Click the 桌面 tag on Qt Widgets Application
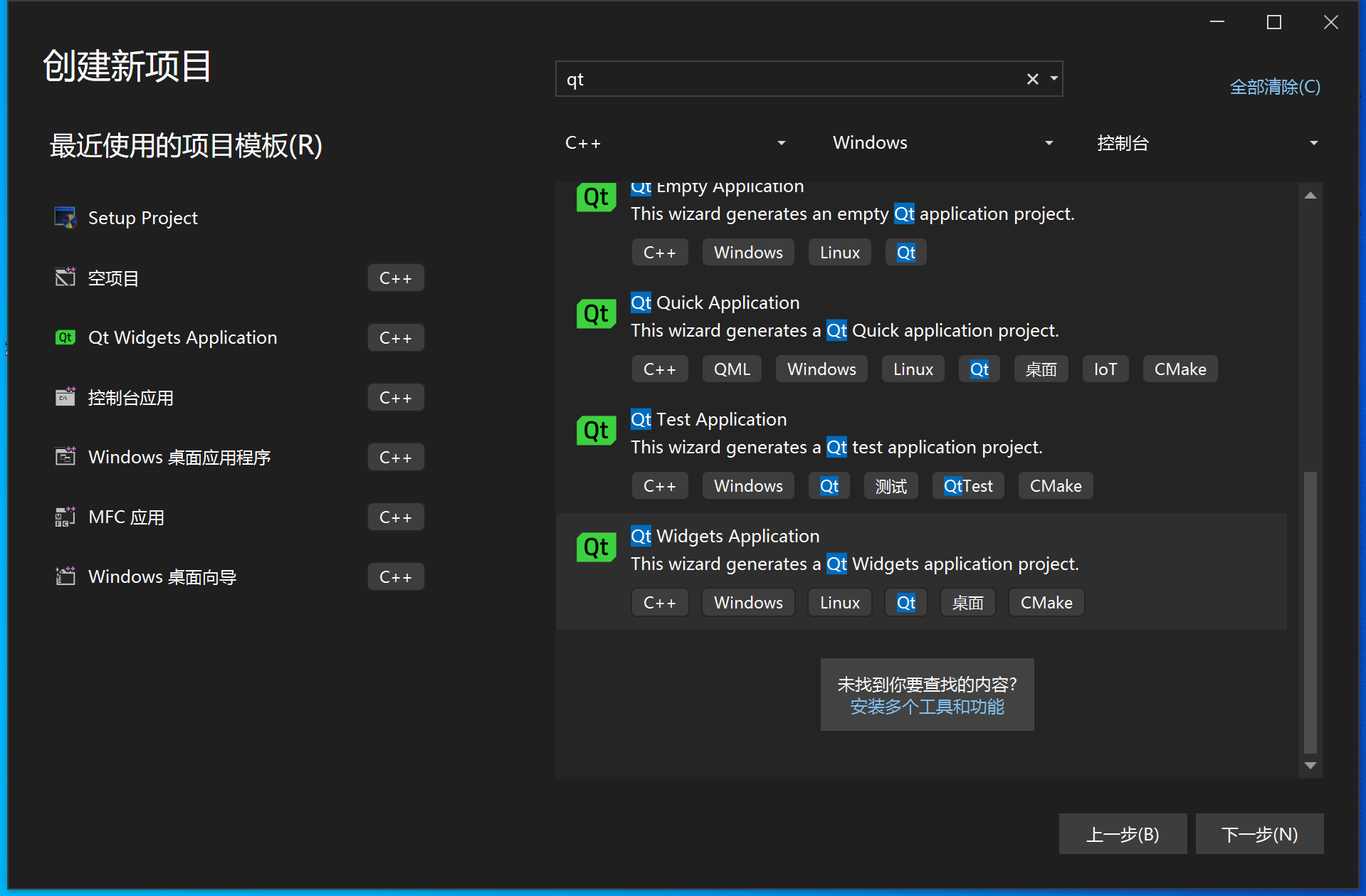 tap(967, 603)
